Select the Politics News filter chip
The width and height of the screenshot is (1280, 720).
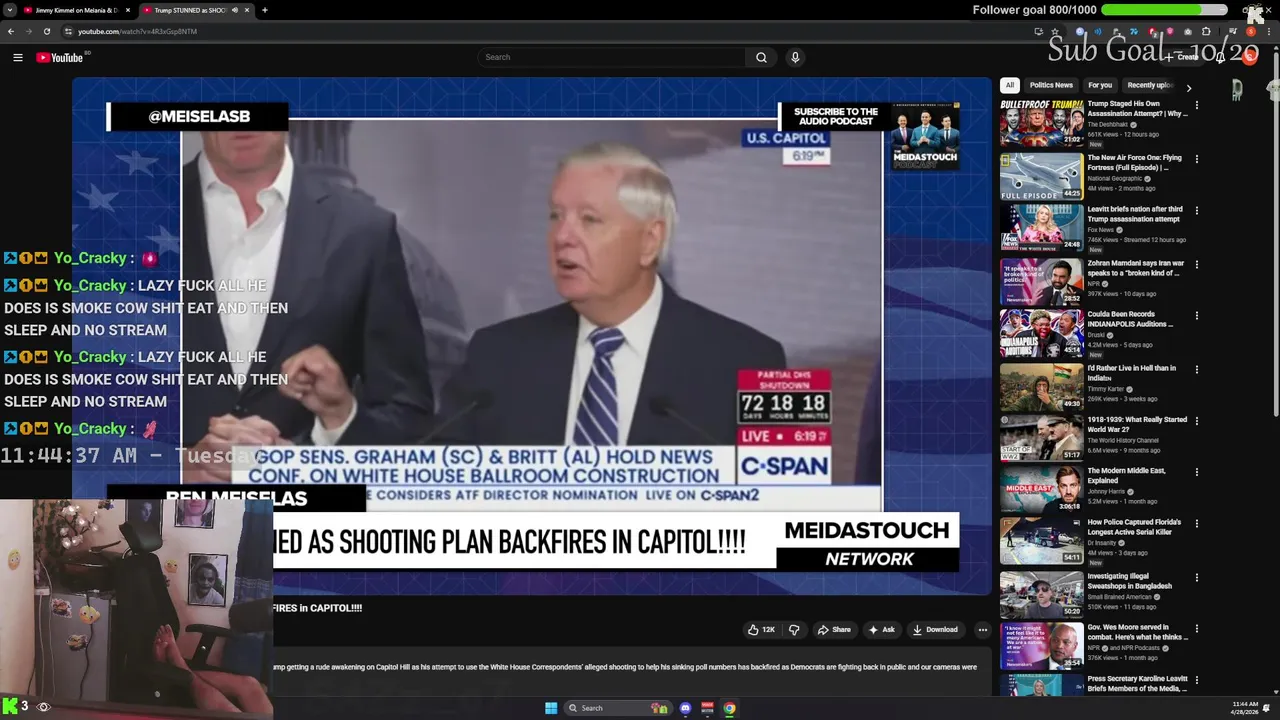(1051, 85)
